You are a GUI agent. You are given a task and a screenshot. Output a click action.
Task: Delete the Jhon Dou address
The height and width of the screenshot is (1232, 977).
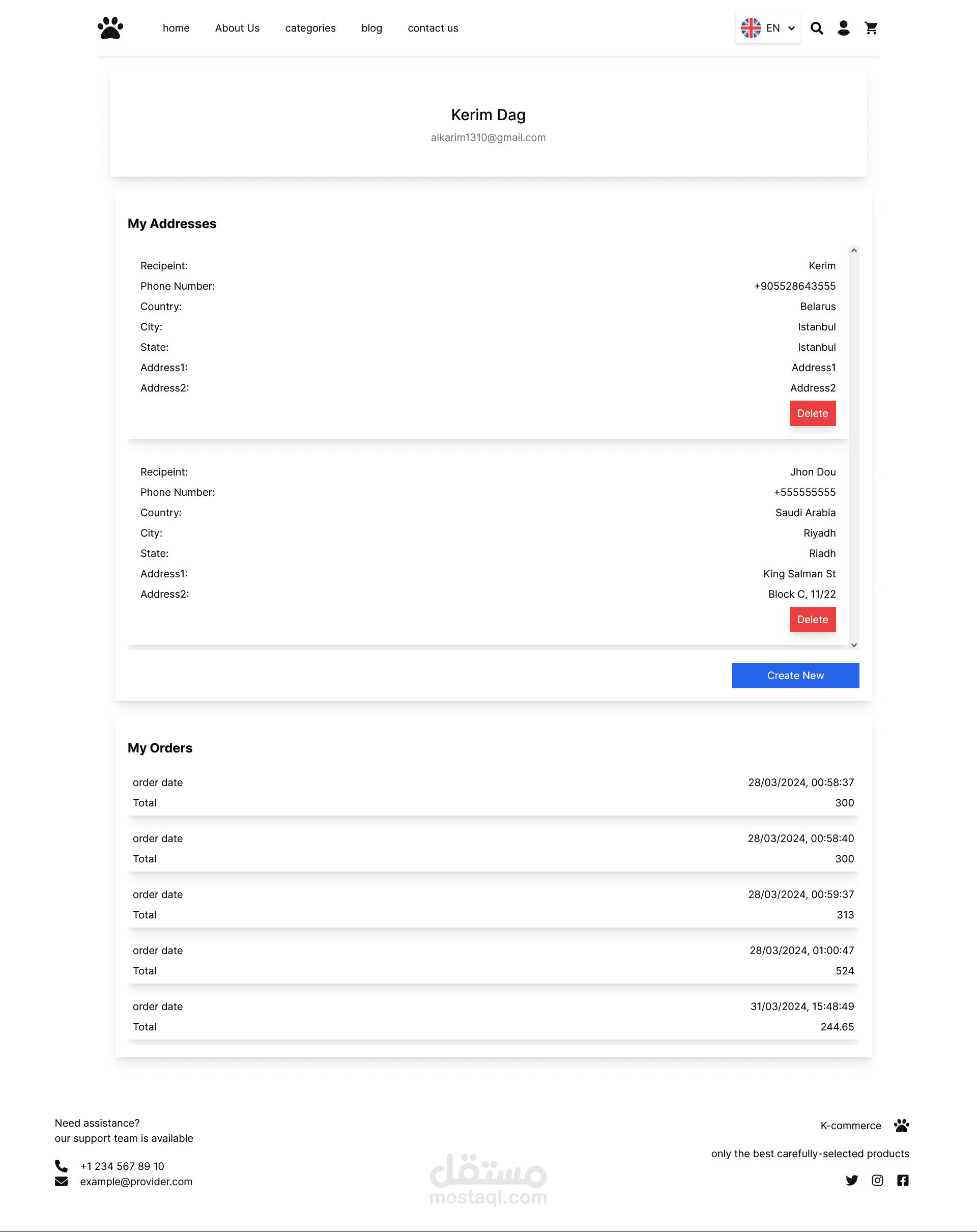812,620
